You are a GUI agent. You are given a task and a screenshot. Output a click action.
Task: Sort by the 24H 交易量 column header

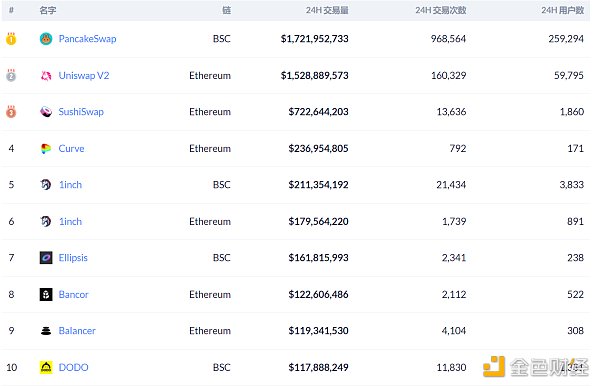point(327,10)
